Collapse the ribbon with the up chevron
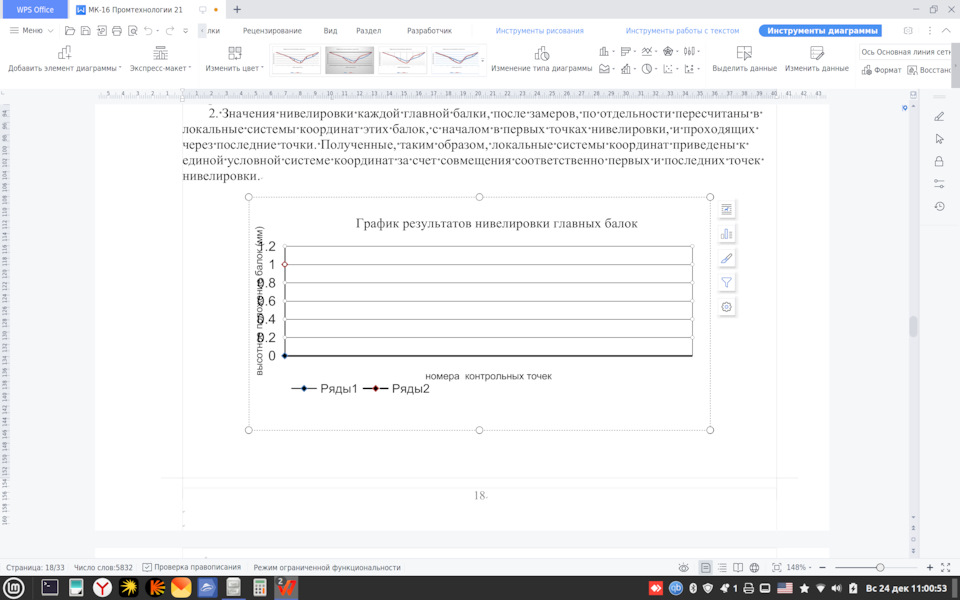Viewport: 960px width, 600px height. 947,31
